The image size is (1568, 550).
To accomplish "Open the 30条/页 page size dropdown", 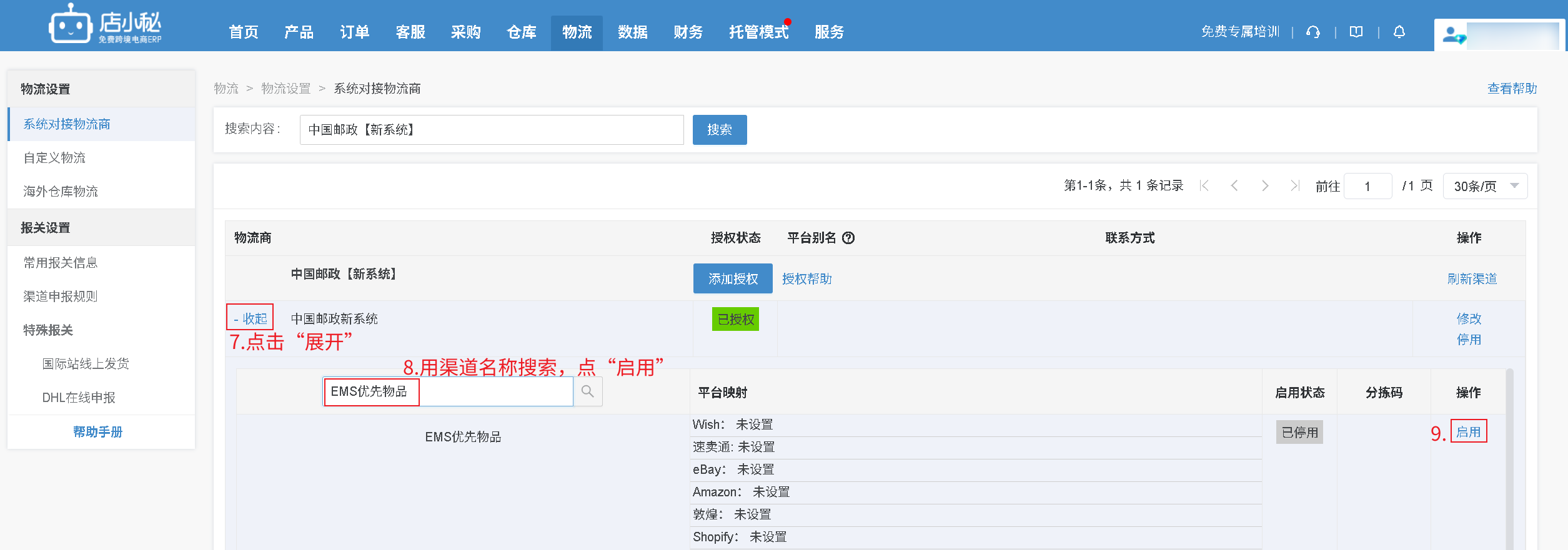I will (1485, 186).
